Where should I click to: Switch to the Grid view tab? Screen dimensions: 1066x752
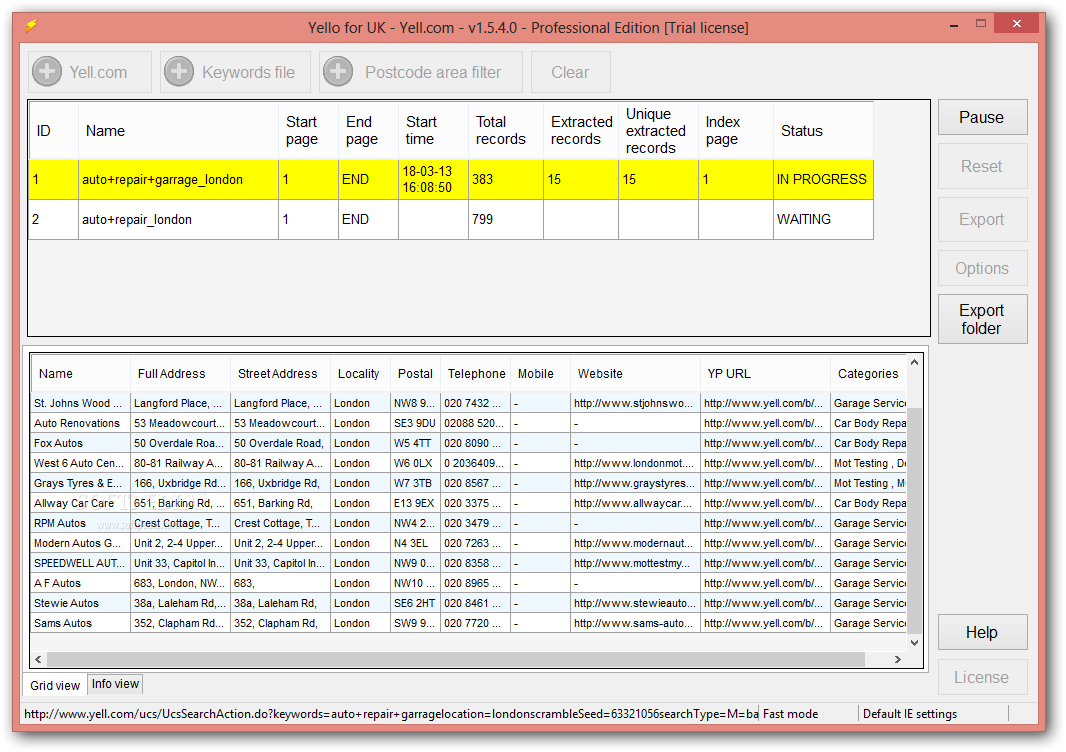[x=55, y=685]
